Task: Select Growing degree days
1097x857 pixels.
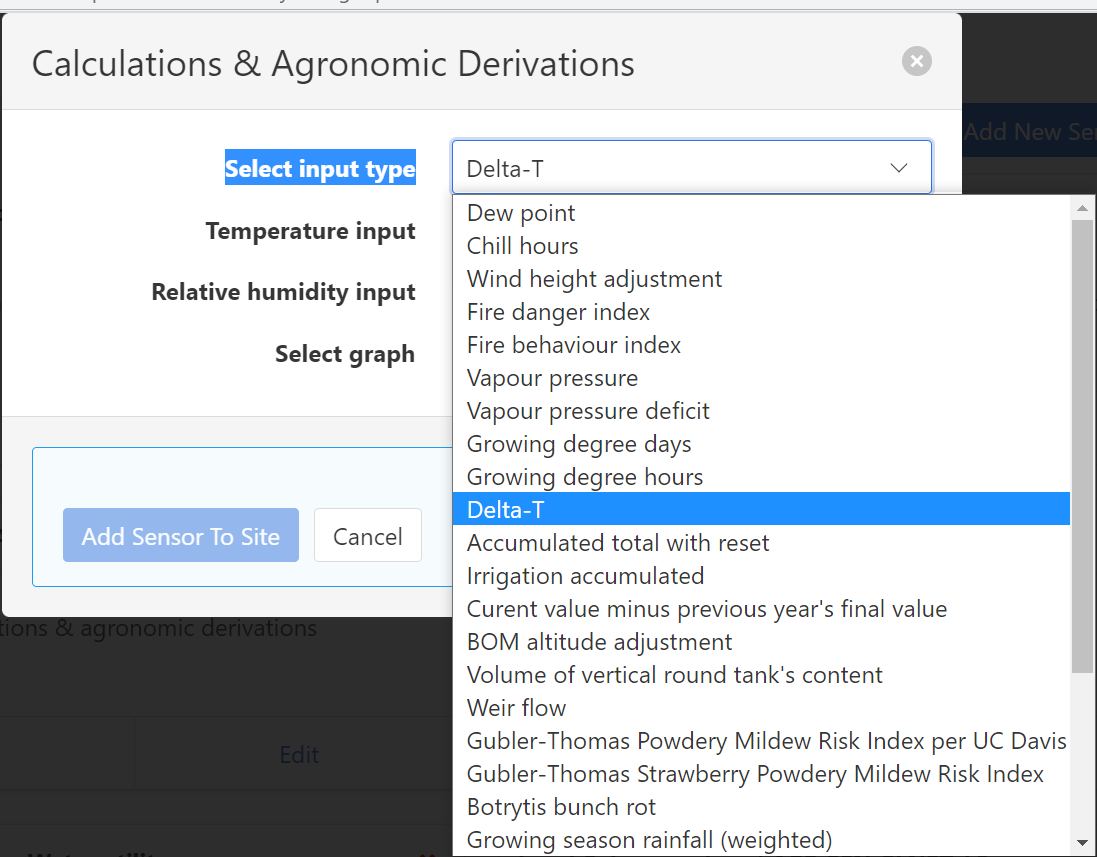Action: [x=579, y=444]
